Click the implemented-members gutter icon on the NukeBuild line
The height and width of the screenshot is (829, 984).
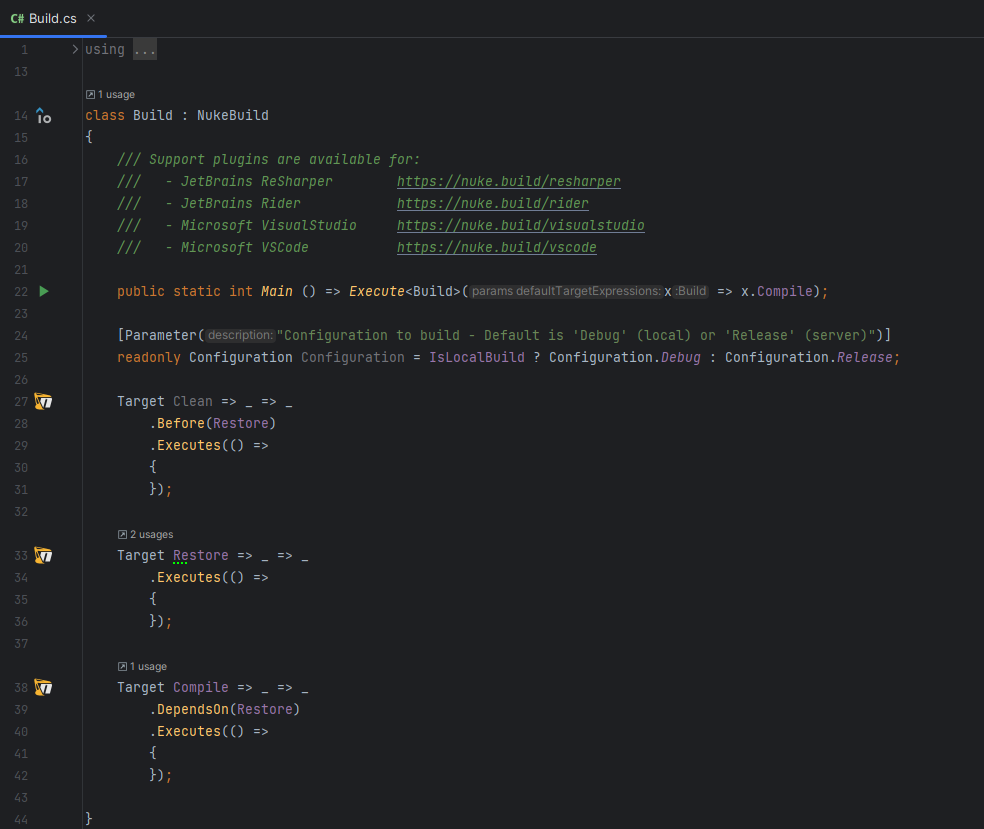pyautogui.click(x=43, y=115)
